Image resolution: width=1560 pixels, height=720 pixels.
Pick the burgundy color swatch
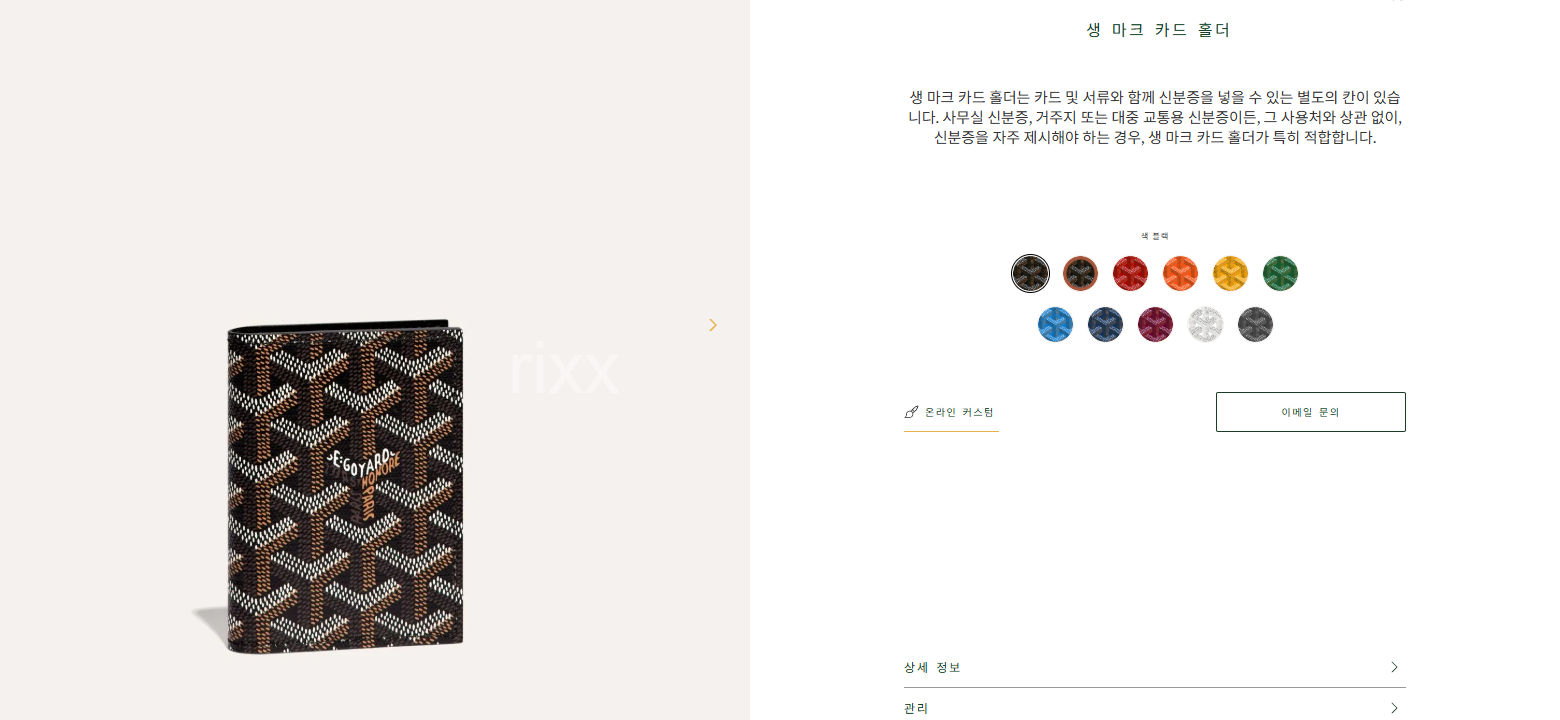1155,324
